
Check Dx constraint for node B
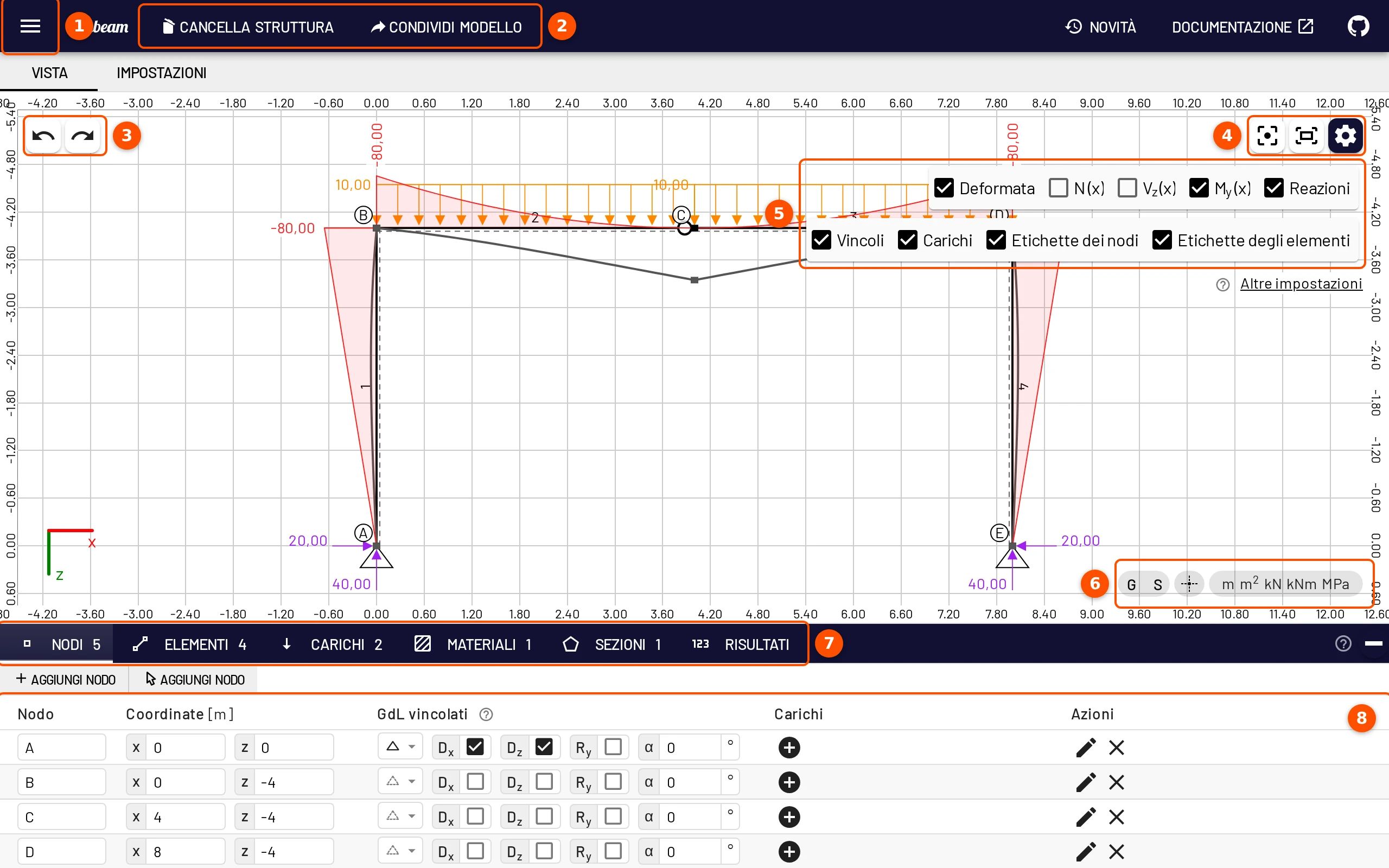pos(475,782)
